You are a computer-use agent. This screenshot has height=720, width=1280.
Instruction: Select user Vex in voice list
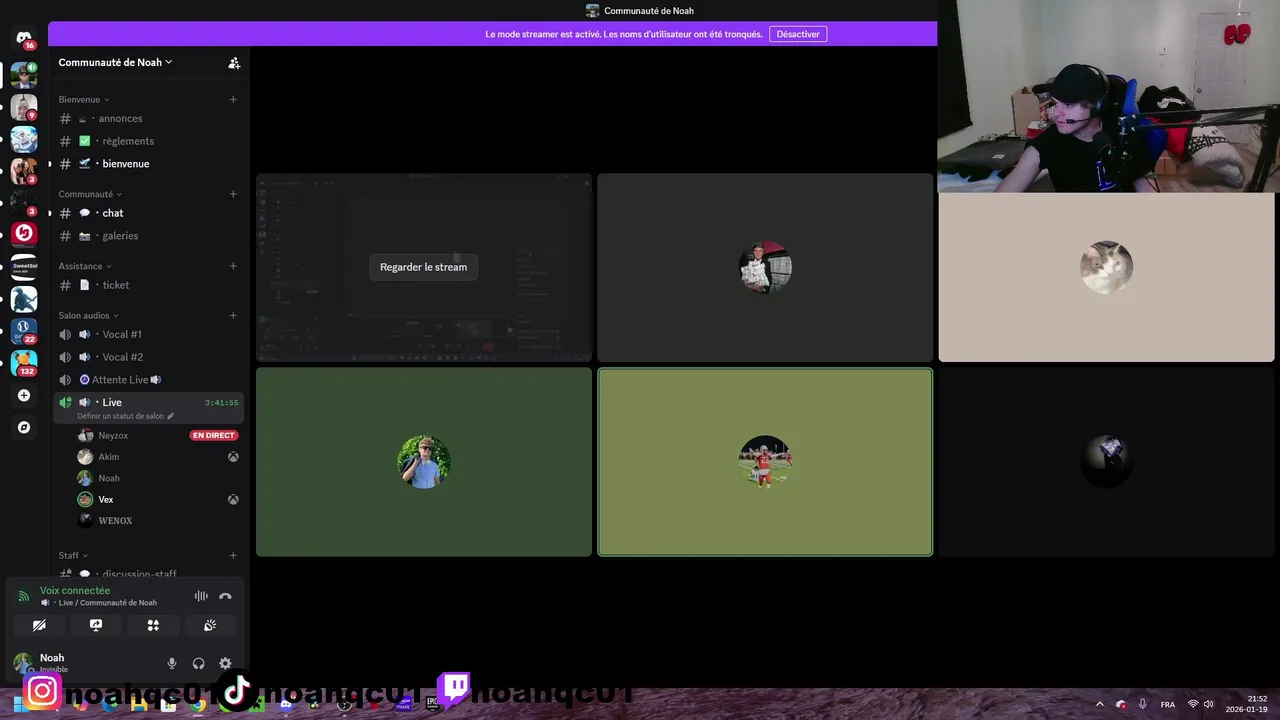[157, 499]
